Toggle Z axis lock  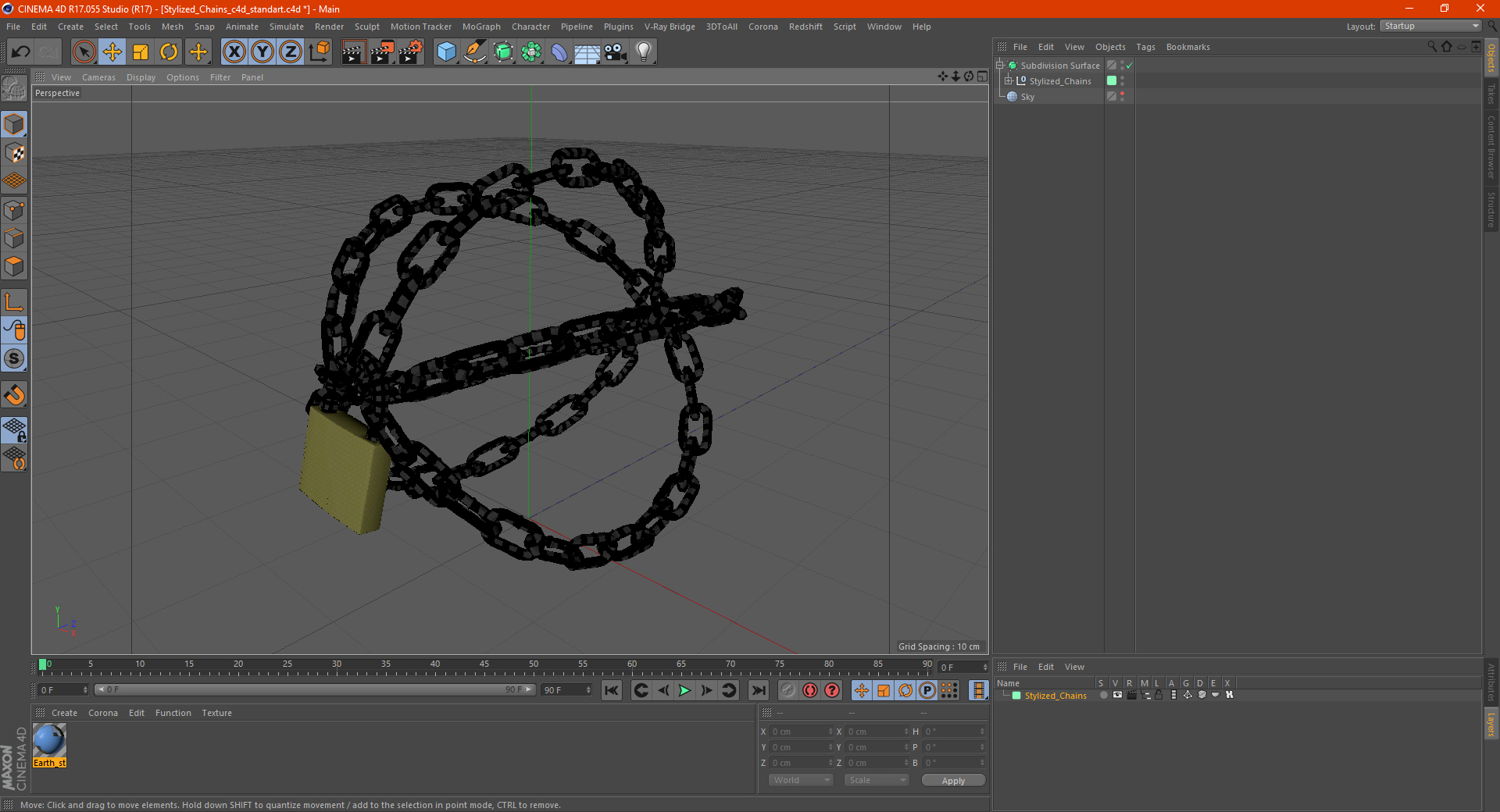[291, 52]
